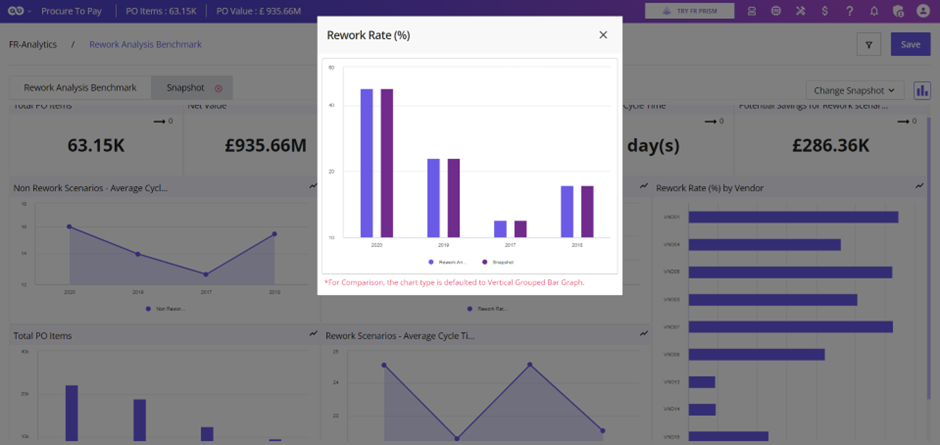Open chart type icon on Rework Scenarios Average Cycle card
The width and height of the screenshot is (940, 445).
644,333
